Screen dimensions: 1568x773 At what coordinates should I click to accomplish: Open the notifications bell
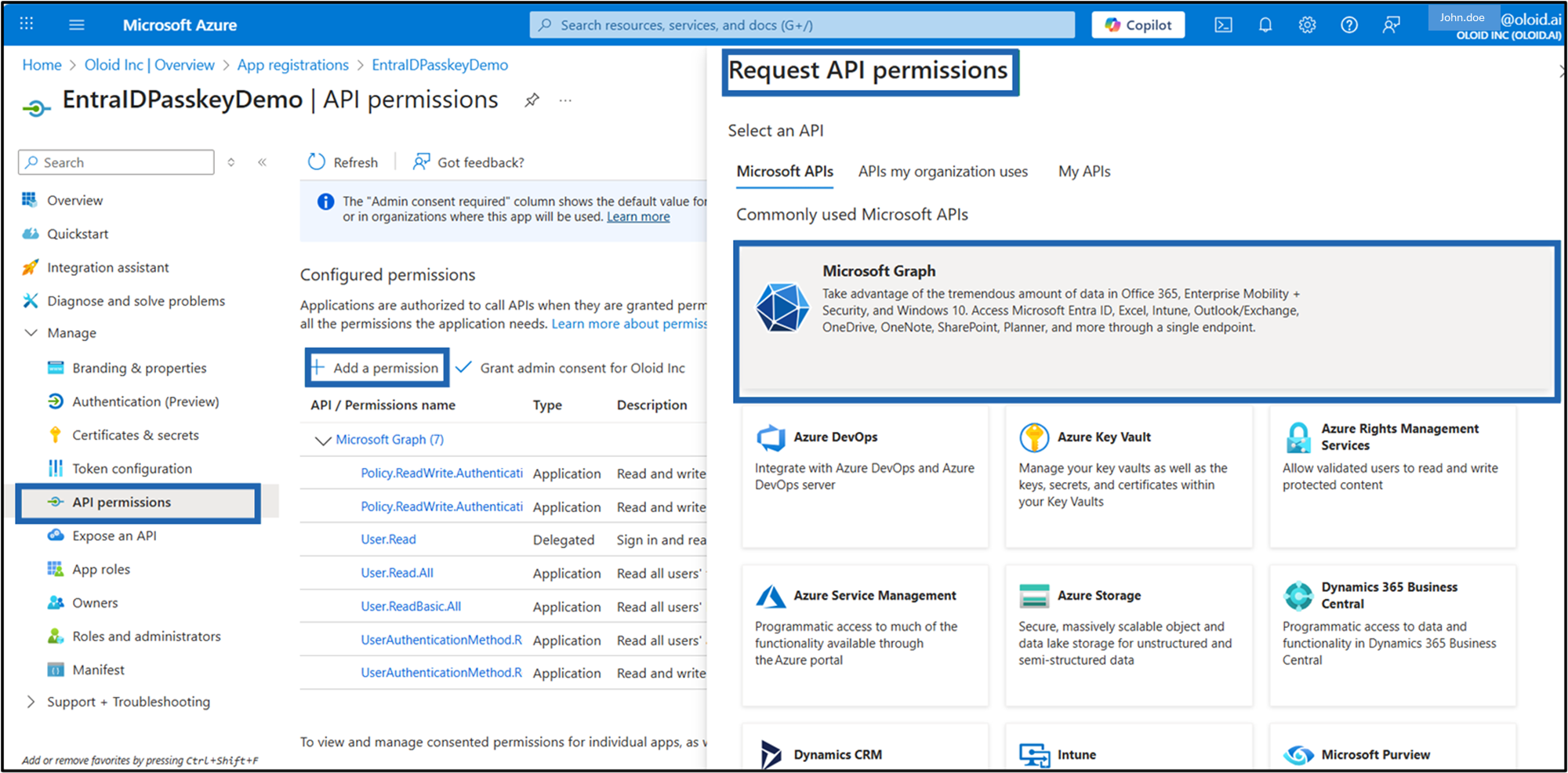coord(1265,25)
